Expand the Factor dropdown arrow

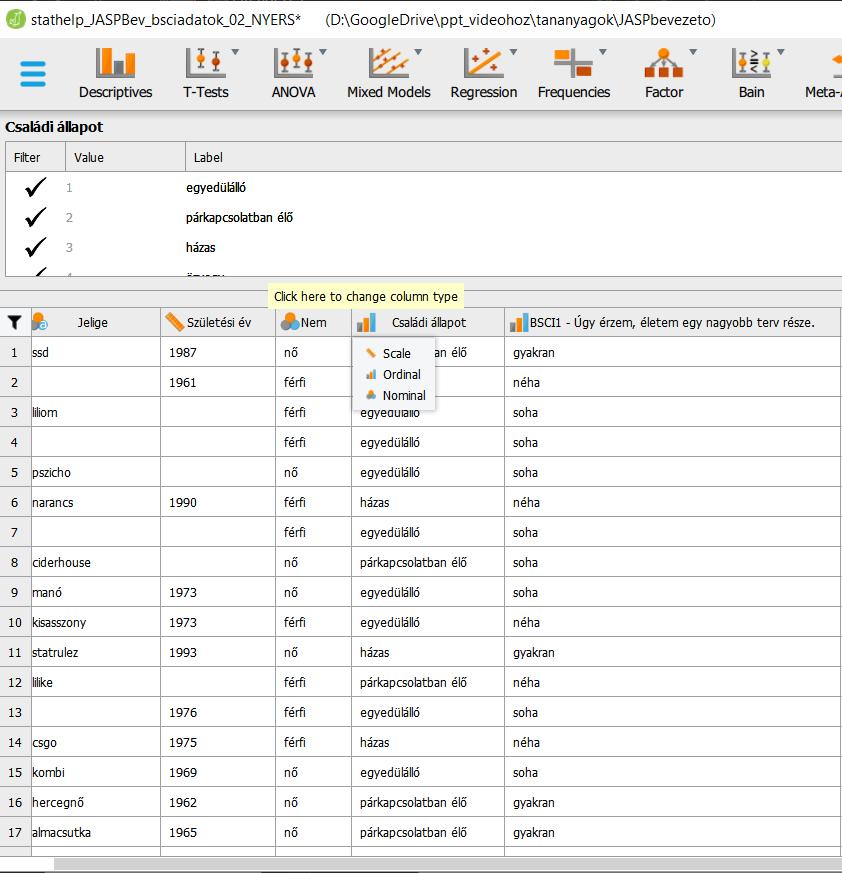point(693,52)
